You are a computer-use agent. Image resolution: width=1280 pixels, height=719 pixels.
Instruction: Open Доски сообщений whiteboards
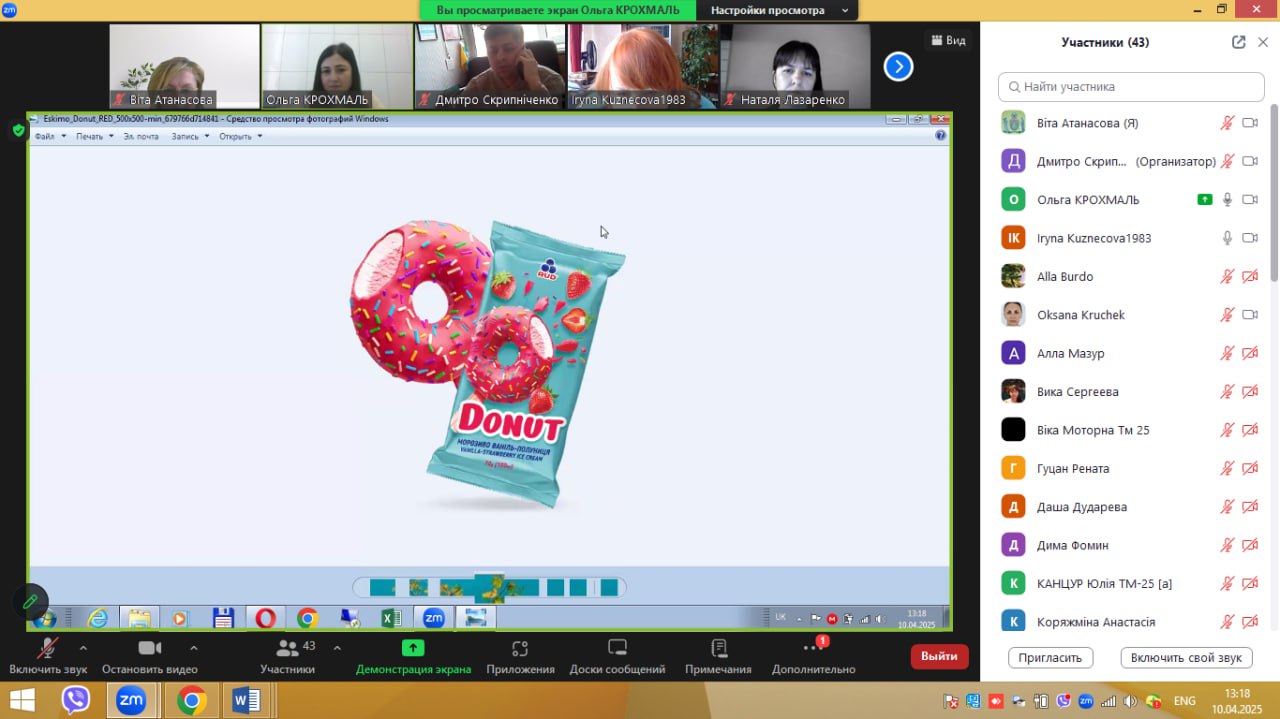pos(617,655)
